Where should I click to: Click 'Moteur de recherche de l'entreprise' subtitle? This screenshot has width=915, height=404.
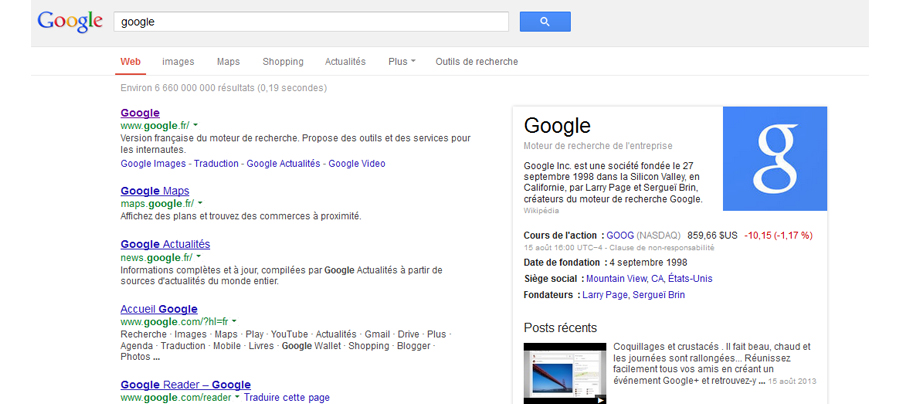point(598,145)
